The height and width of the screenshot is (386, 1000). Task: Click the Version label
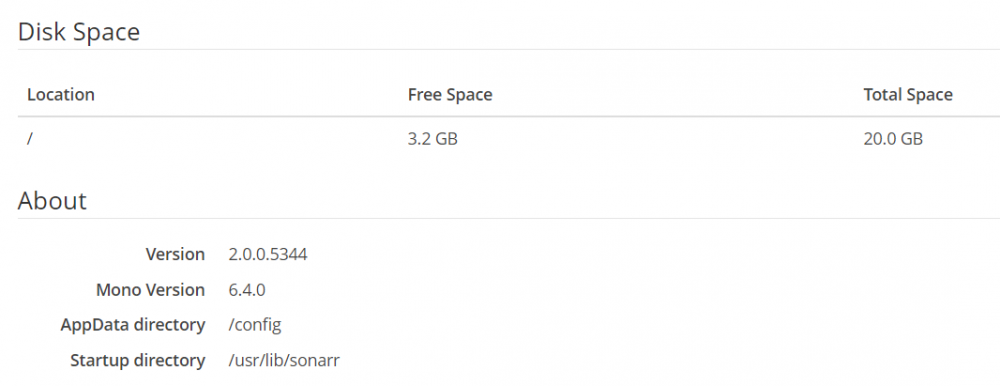pos(175,254)
